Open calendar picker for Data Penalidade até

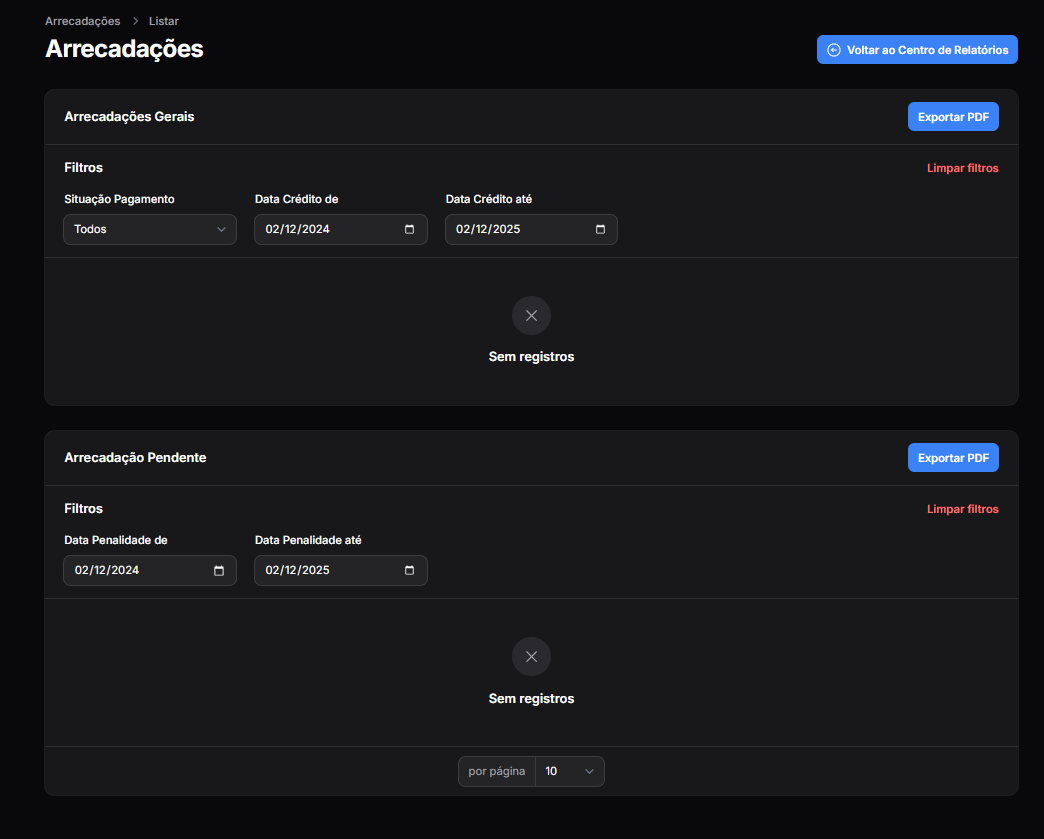pos(409,570)
